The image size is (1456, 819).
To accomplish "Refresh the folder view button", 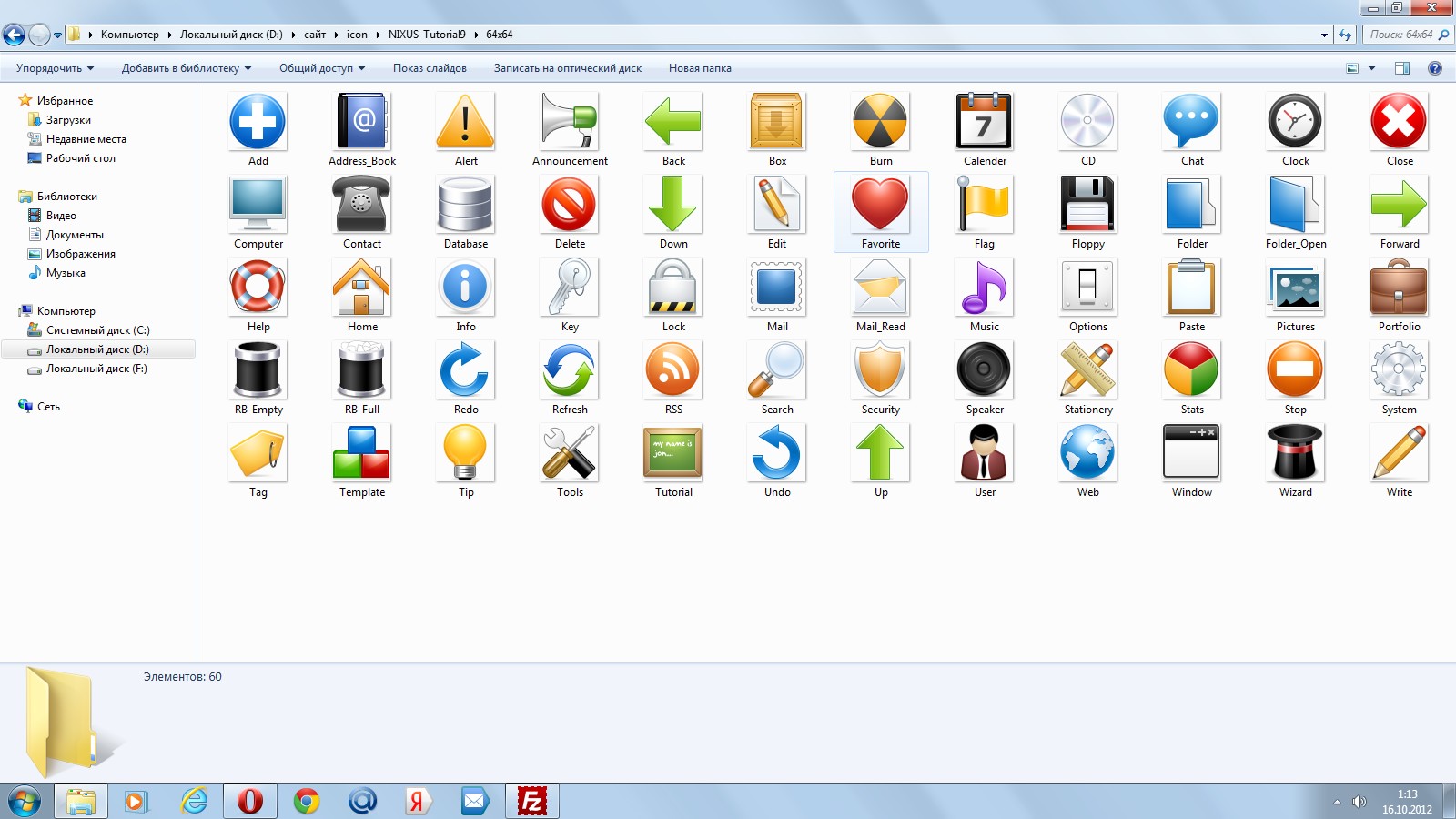I will click(x=1345, y=35).
